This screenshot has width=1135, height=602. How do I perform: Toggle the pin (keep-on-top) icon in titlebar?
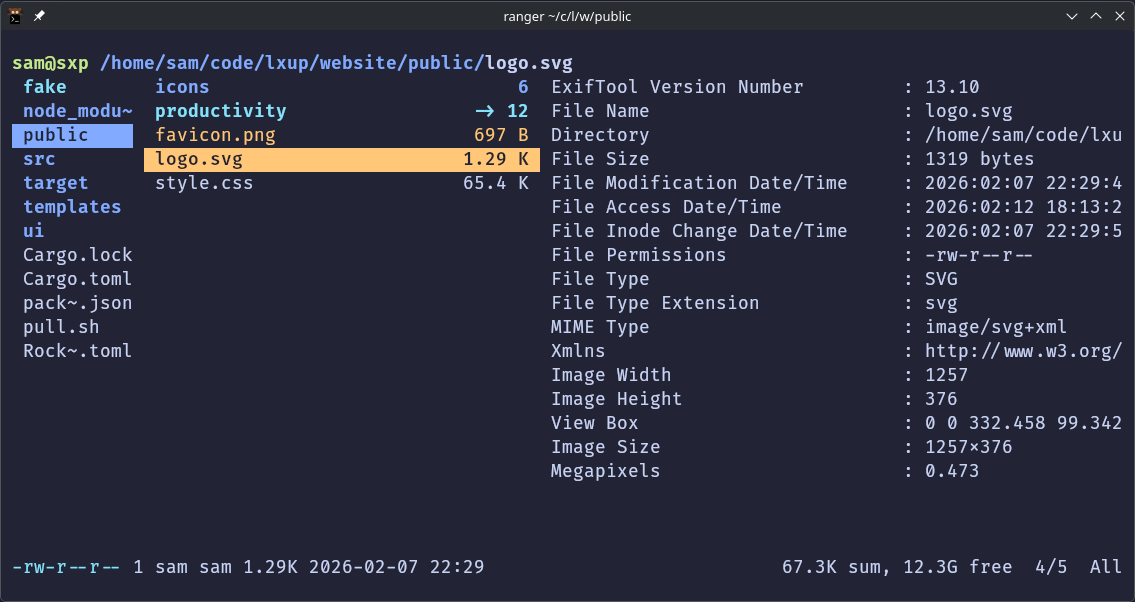point(38,15)
